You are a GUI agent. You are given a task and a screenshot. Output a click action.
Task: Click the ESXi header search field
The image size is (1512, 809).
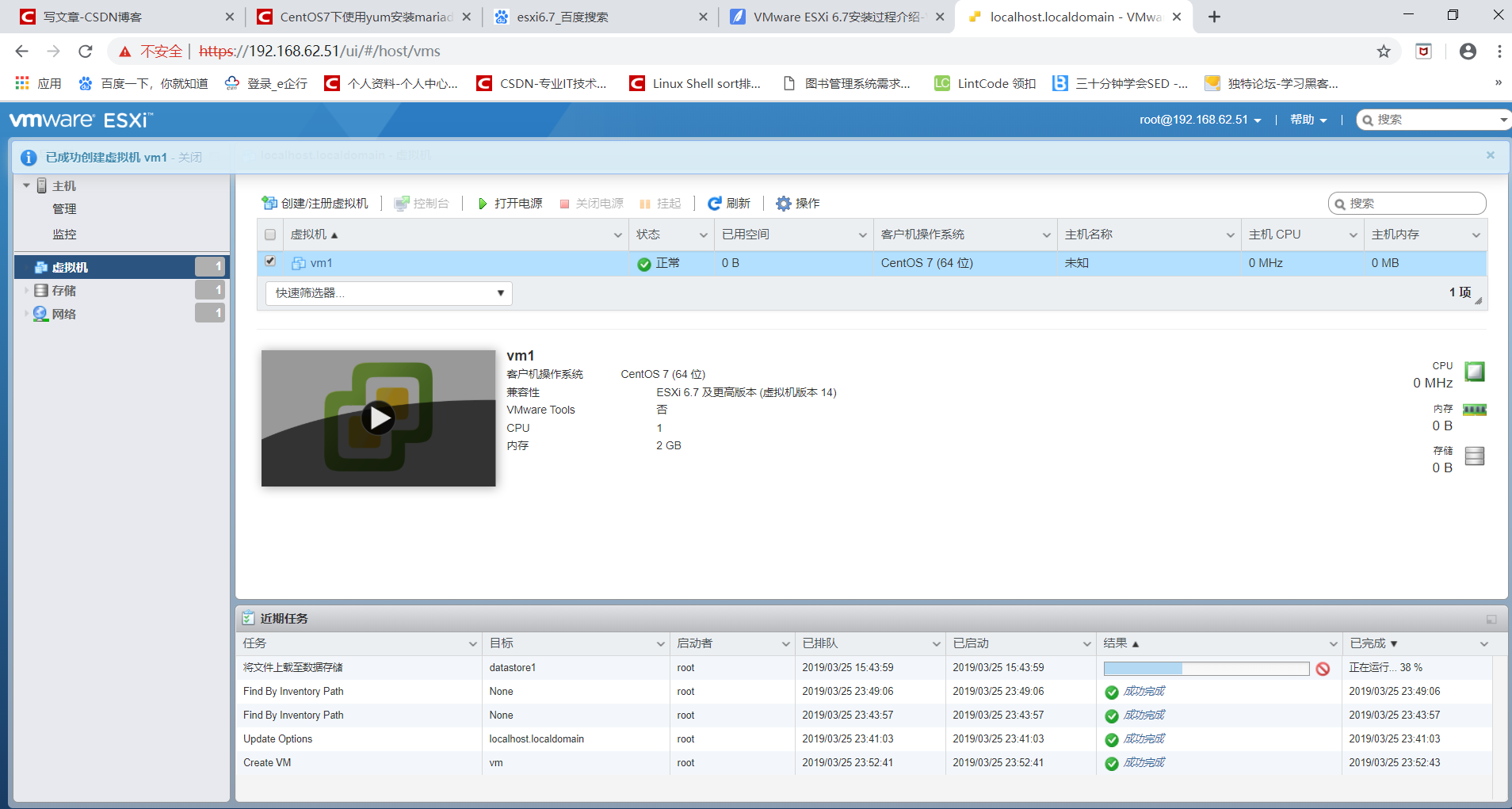pyautogui.click(x=1433, y=120)
